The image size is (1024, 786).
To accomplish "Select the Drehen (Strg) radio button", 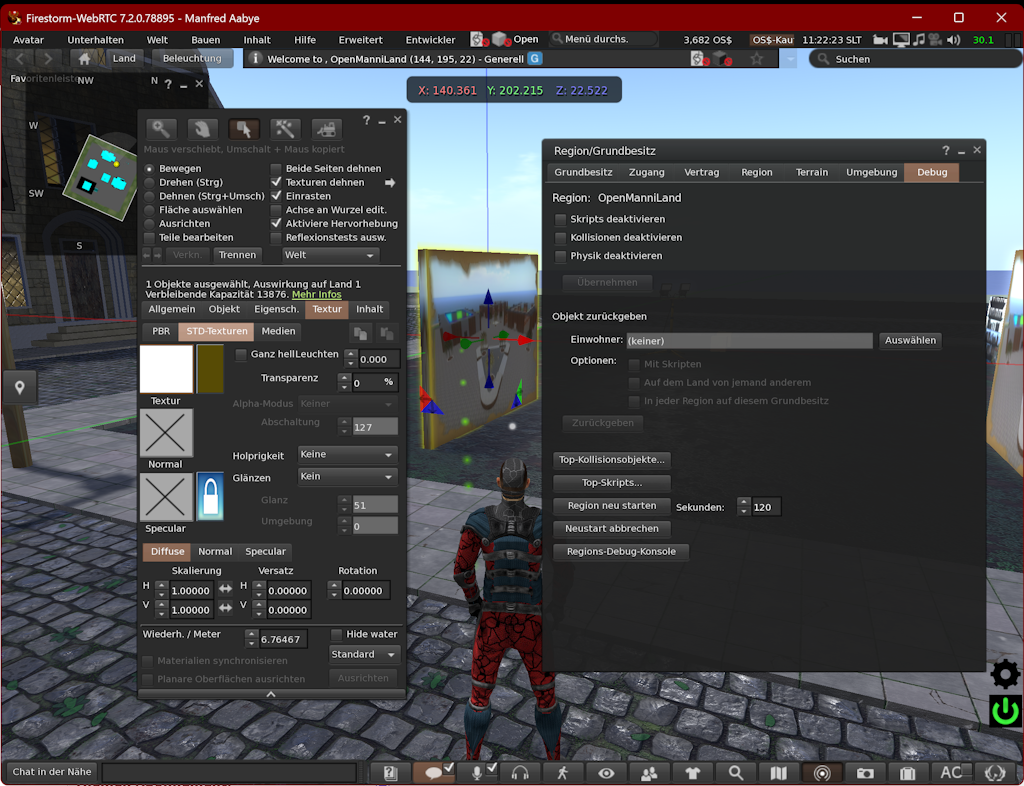I will coord(150,183).
